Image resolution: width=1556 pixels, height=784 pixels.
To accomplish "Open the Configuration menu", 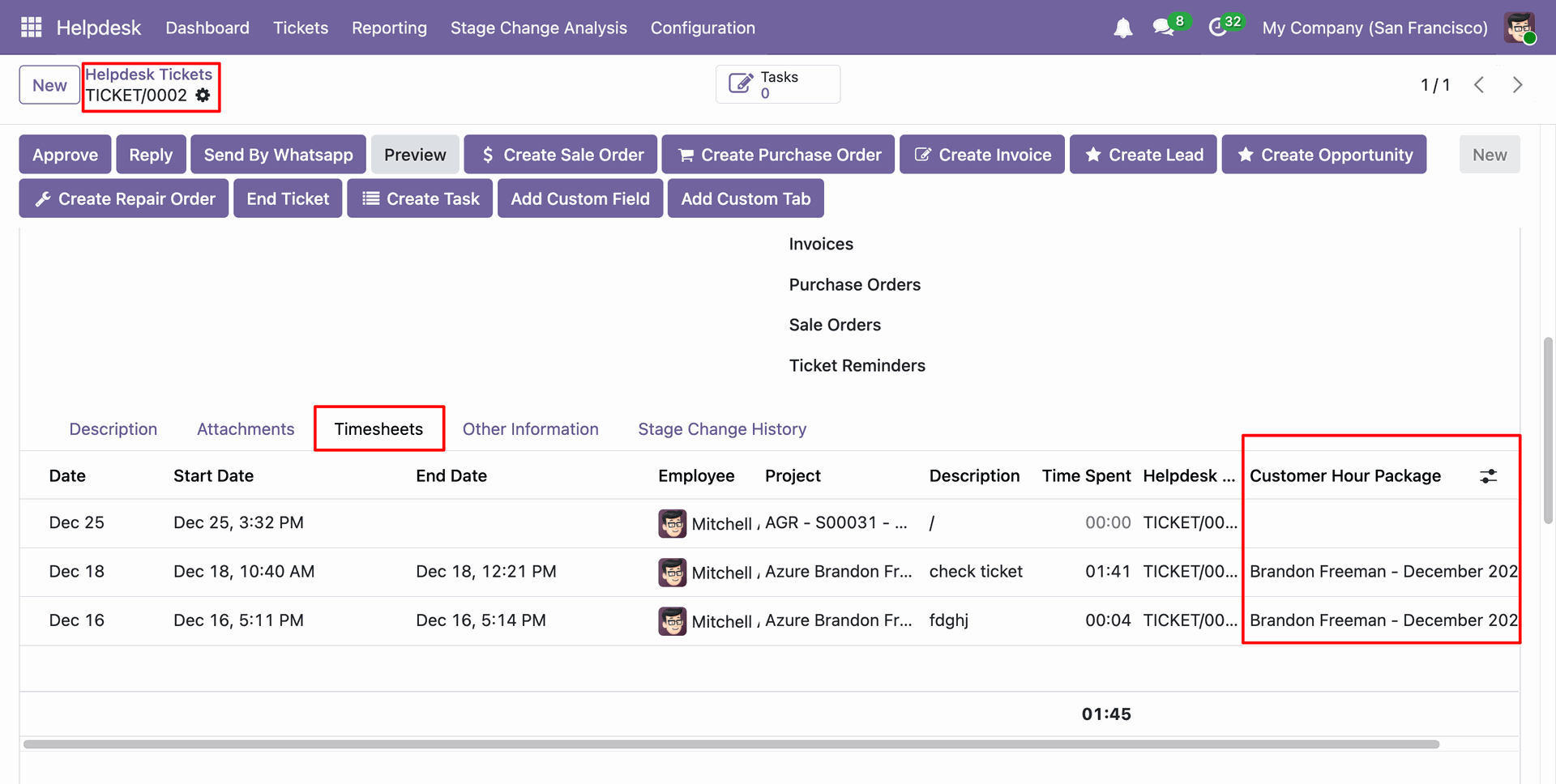I will point(702,28).
